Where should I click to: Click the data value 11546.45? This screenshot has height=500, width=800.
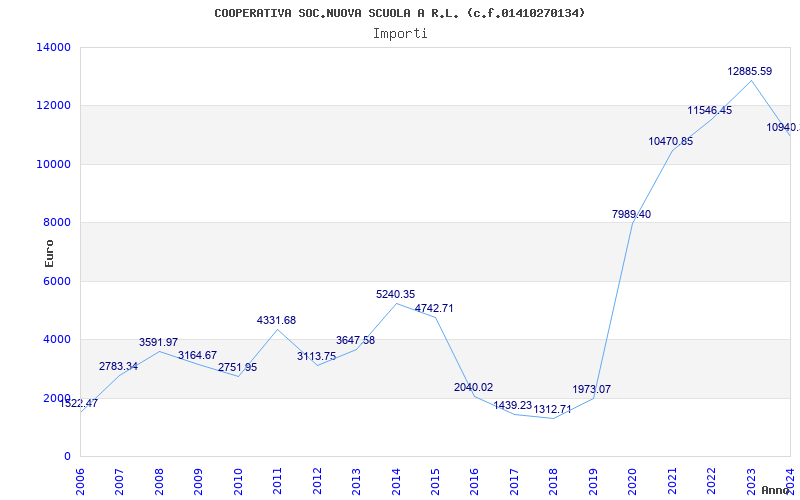coord(710,110)
